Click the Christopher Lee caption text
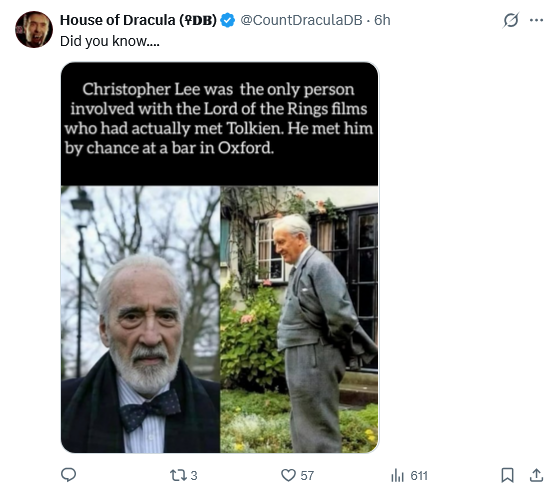The height and width of the screenshot is (495, 559). coord(219,118)
